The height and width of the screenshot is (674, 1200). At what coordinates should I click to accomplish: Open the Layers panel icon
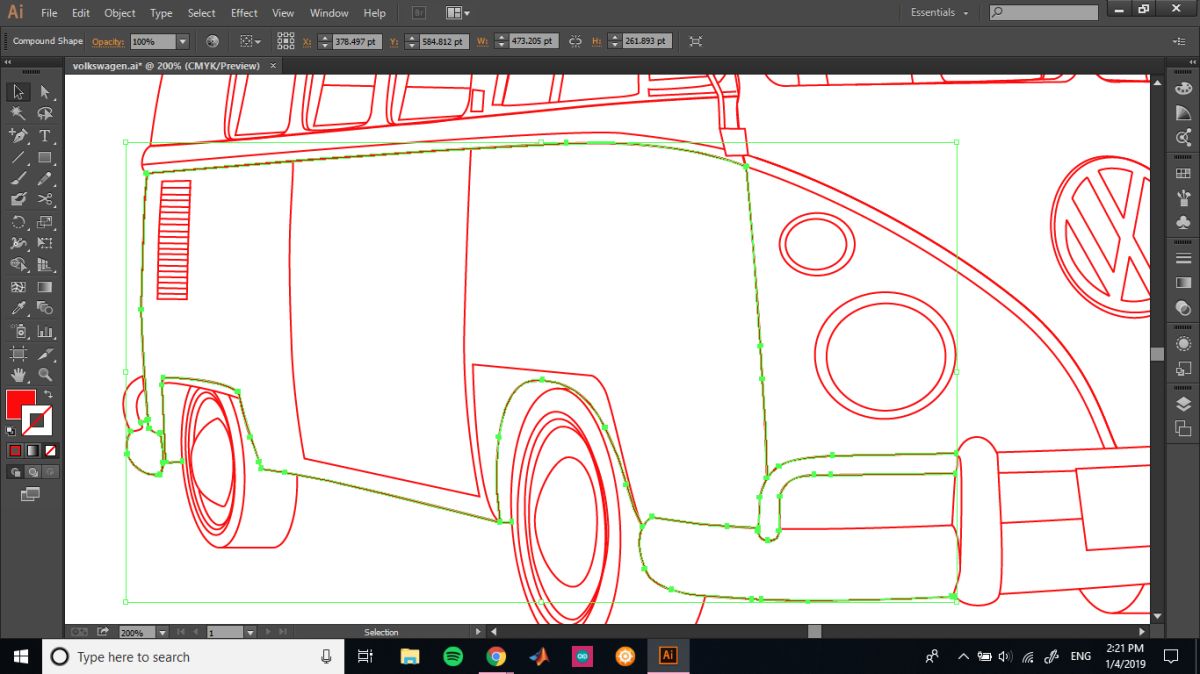point(1184,405)
